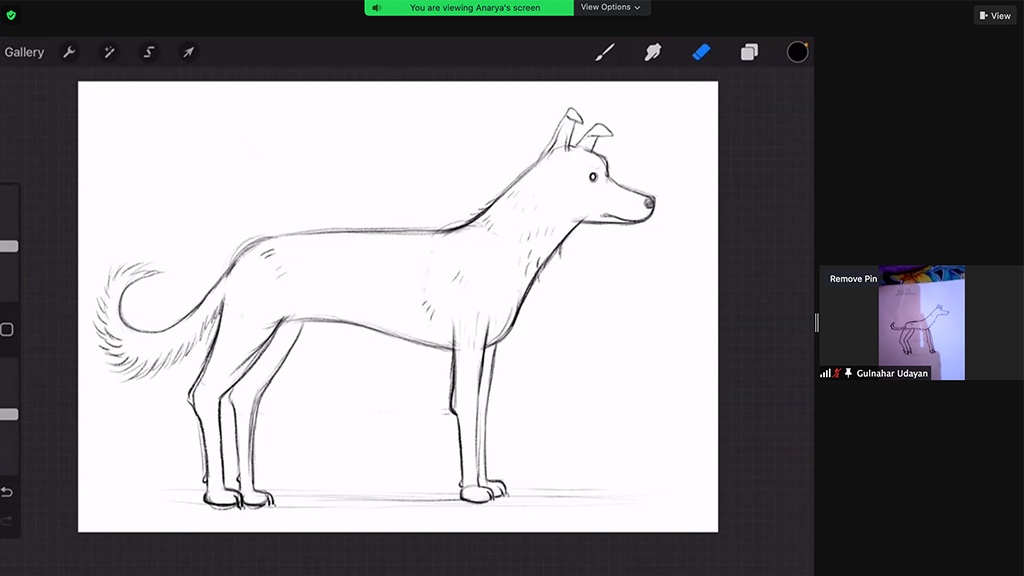Open the Adjustments magic wand menu
The image size is (1024, 576).
click(109, 52)
